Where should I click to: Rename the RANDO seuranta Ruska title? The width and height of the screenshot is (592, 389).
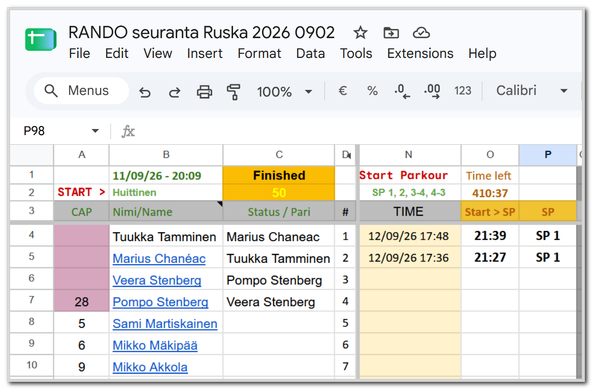click(201, 32)
